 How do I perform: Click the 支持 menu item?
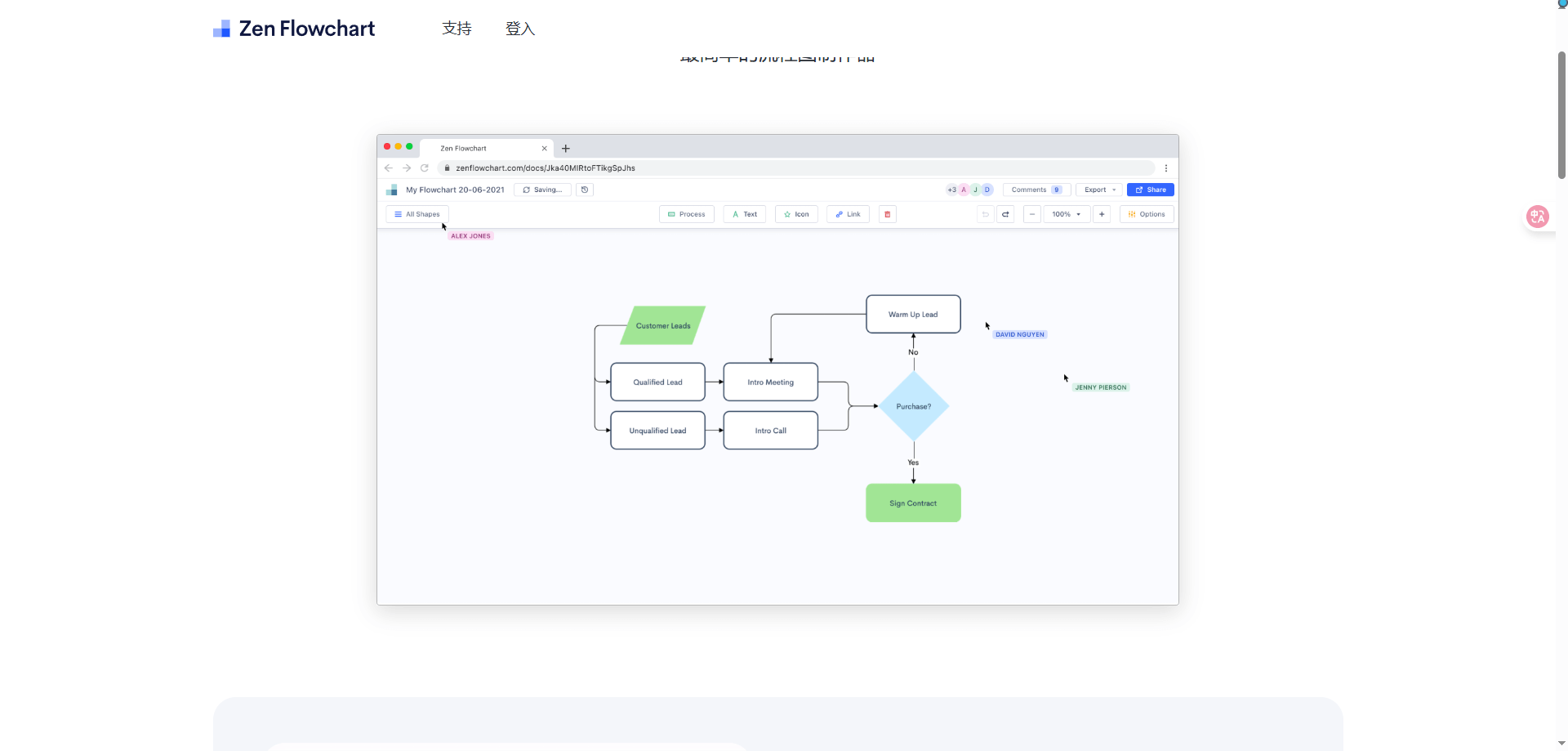pyautogui.click(x=456, y=29)
